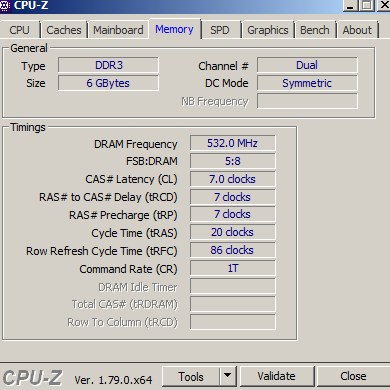Click the memory Type DDR3 field
Image resolution: width=390 pixels, height=390 pixels.
109,65
